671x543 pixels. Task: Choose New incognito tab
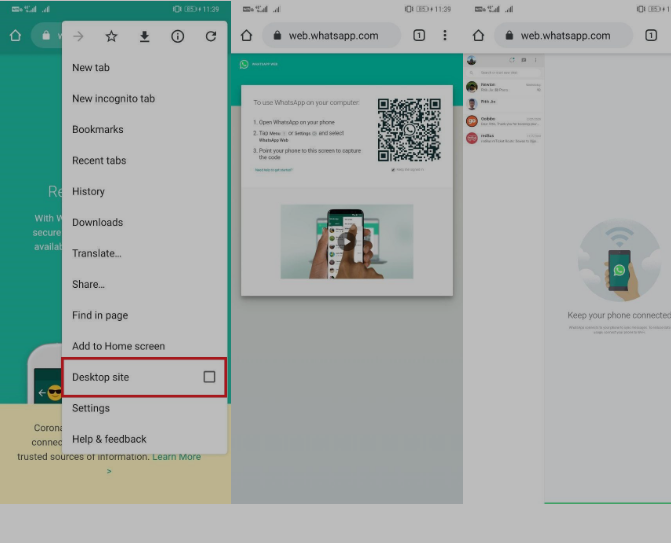click(144, 98)
